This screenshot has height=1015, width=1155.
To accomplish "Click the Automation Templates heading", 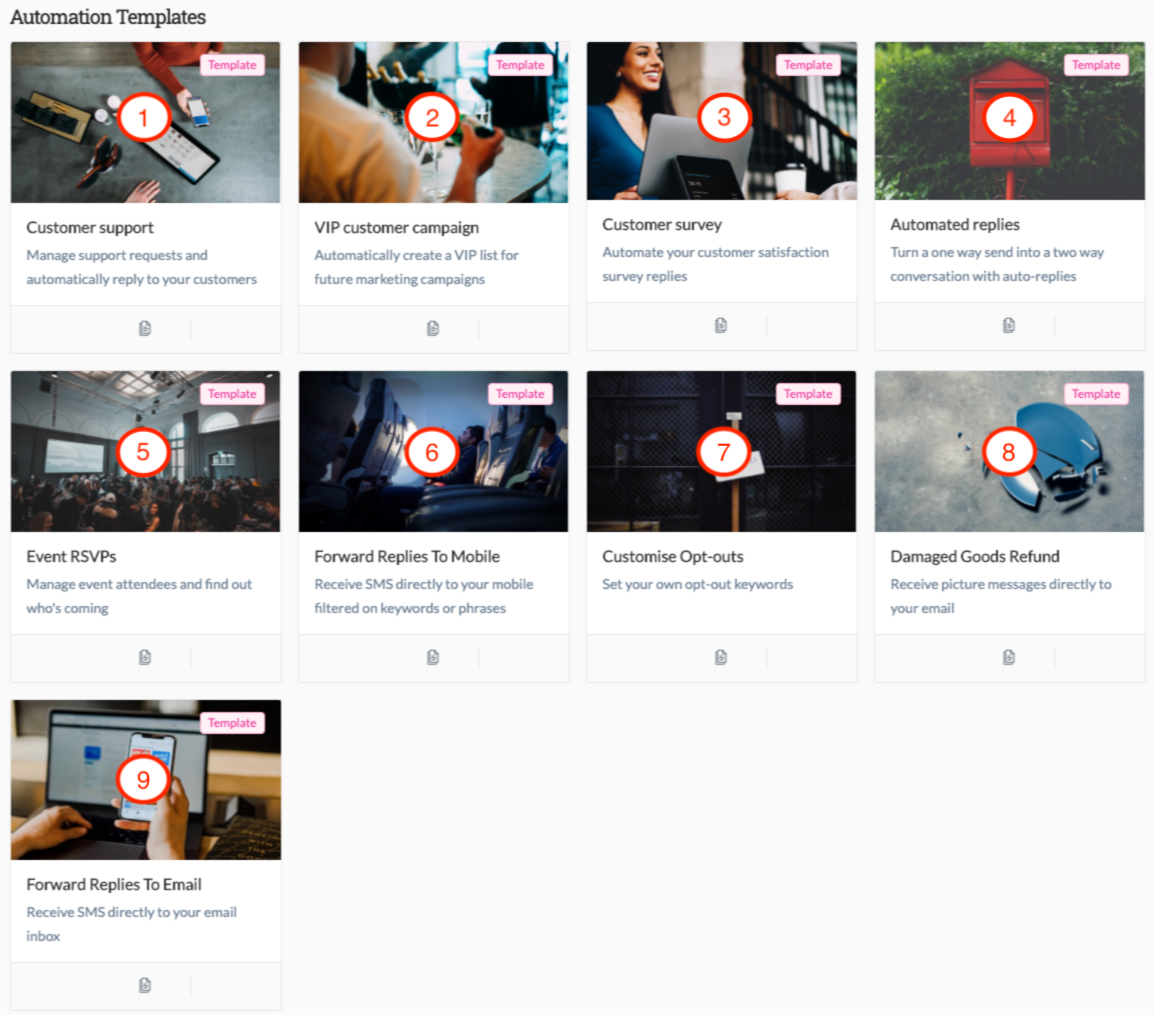I will tap(108, 17).
